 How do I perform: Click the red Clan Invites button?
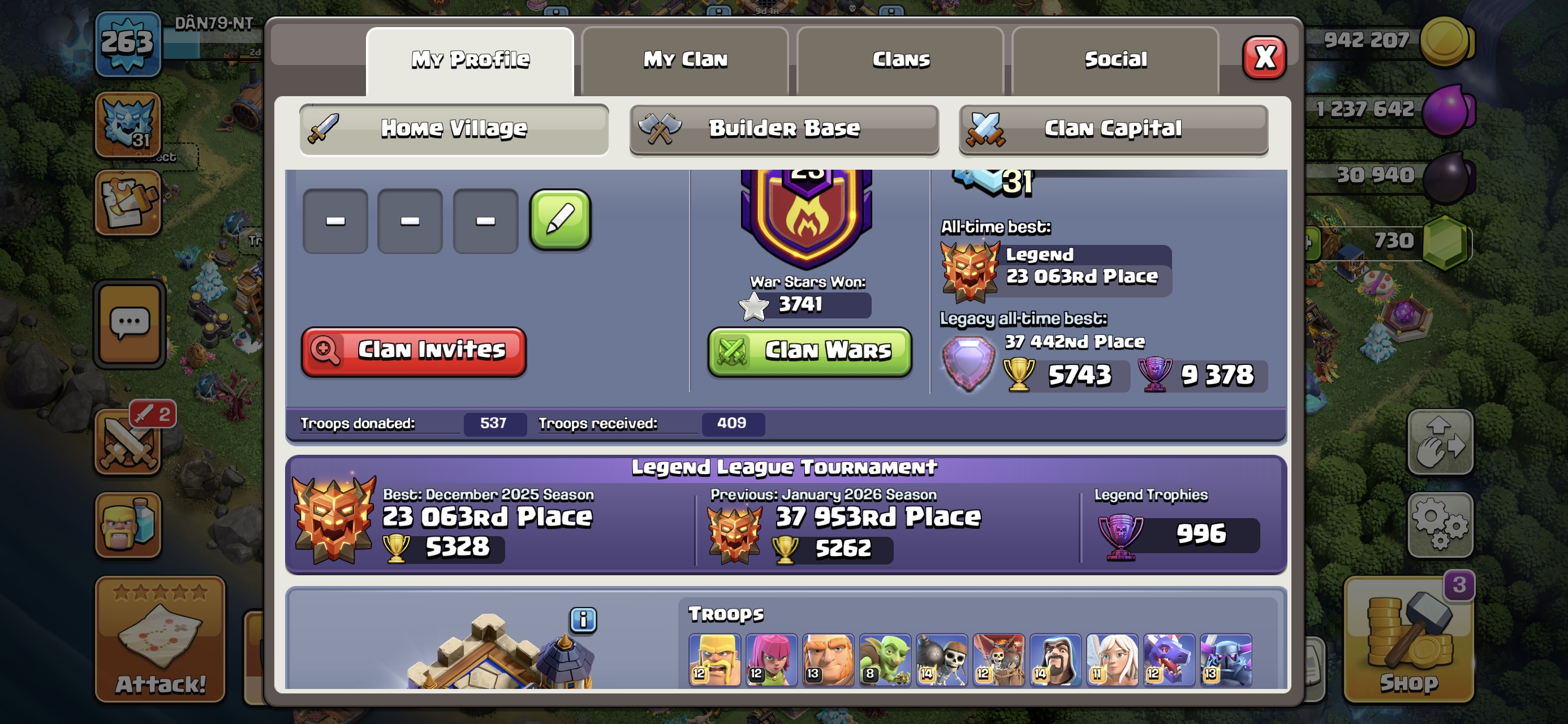click(x=413, y=351)
